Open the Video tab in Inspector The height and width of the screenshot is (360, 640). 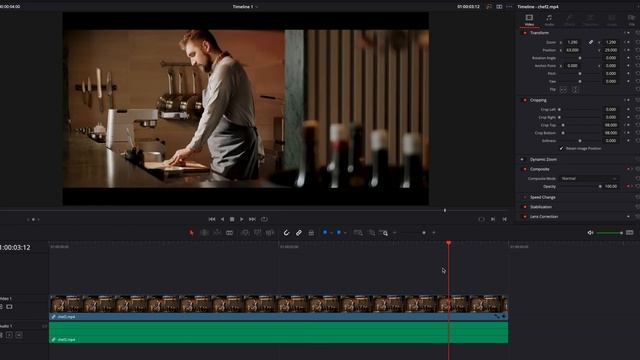[x=529, y=20]
